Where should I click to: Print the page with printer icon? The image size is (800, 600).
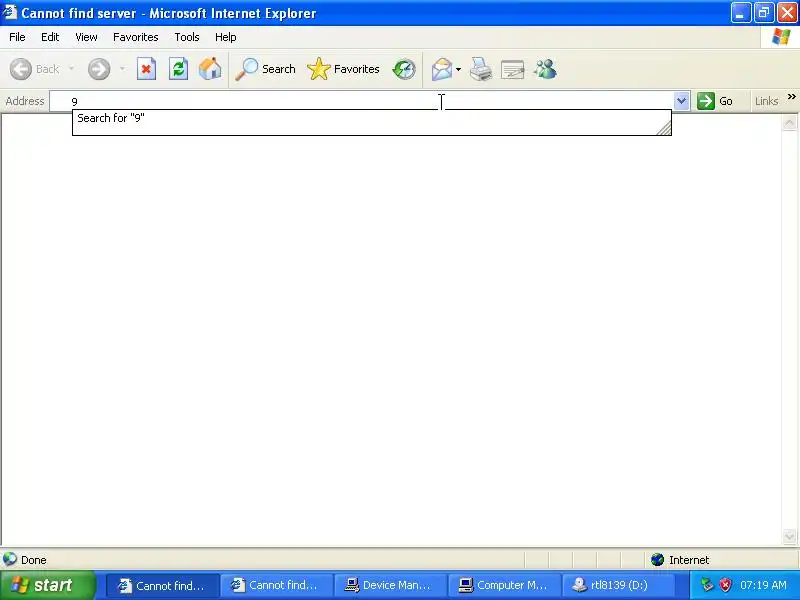481,69
